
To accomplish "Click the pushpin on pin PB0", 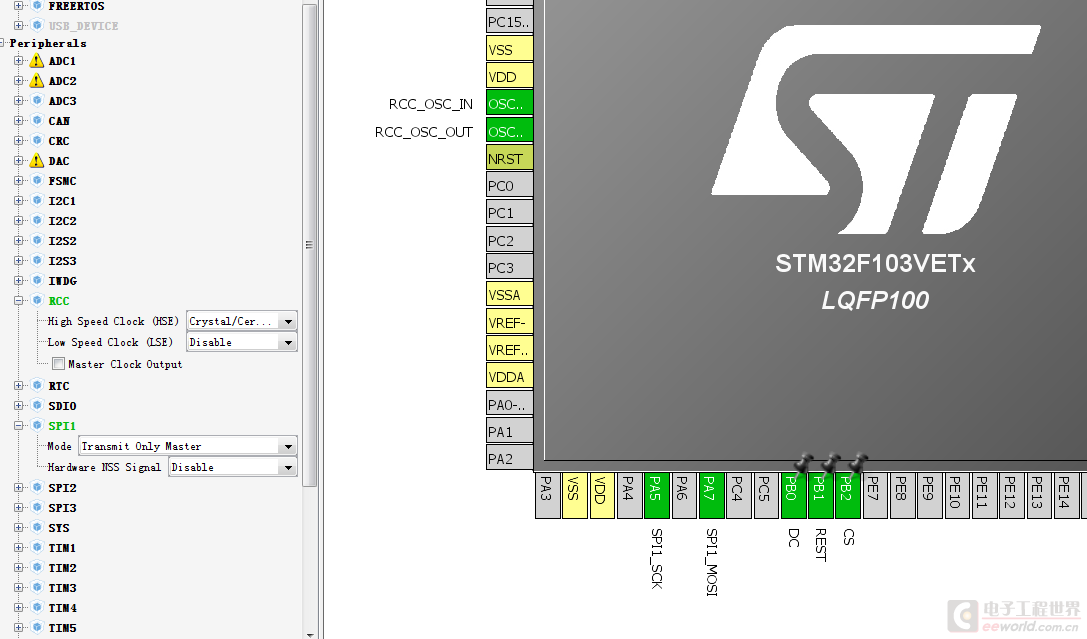I will 803,464.
